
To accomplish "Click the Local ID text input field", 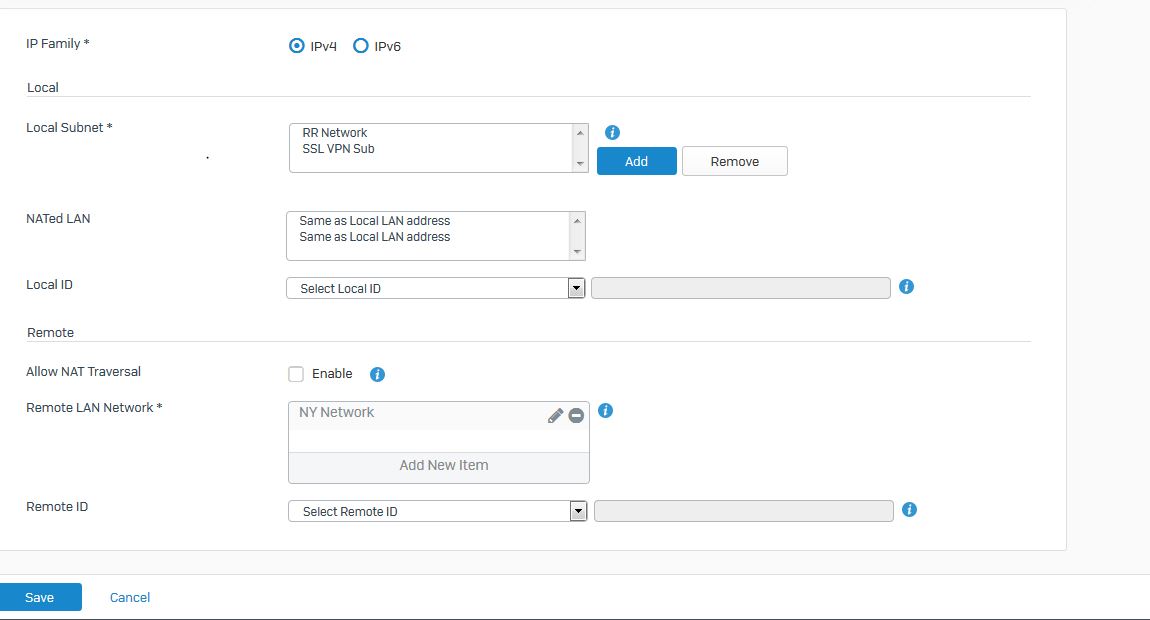I will point(740,288).
